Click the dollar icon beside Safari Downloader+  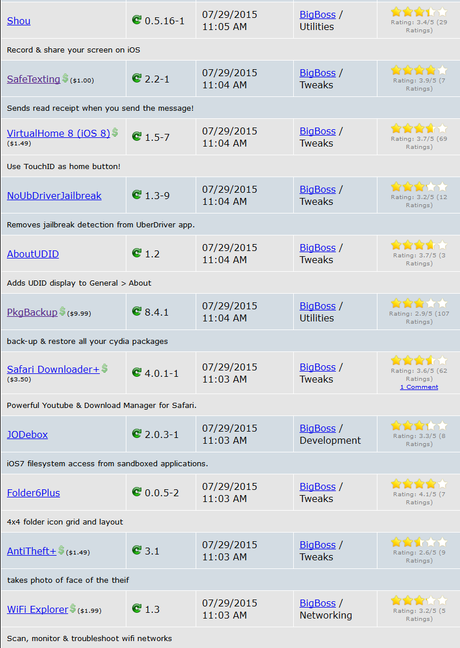(x=104, y=368)
